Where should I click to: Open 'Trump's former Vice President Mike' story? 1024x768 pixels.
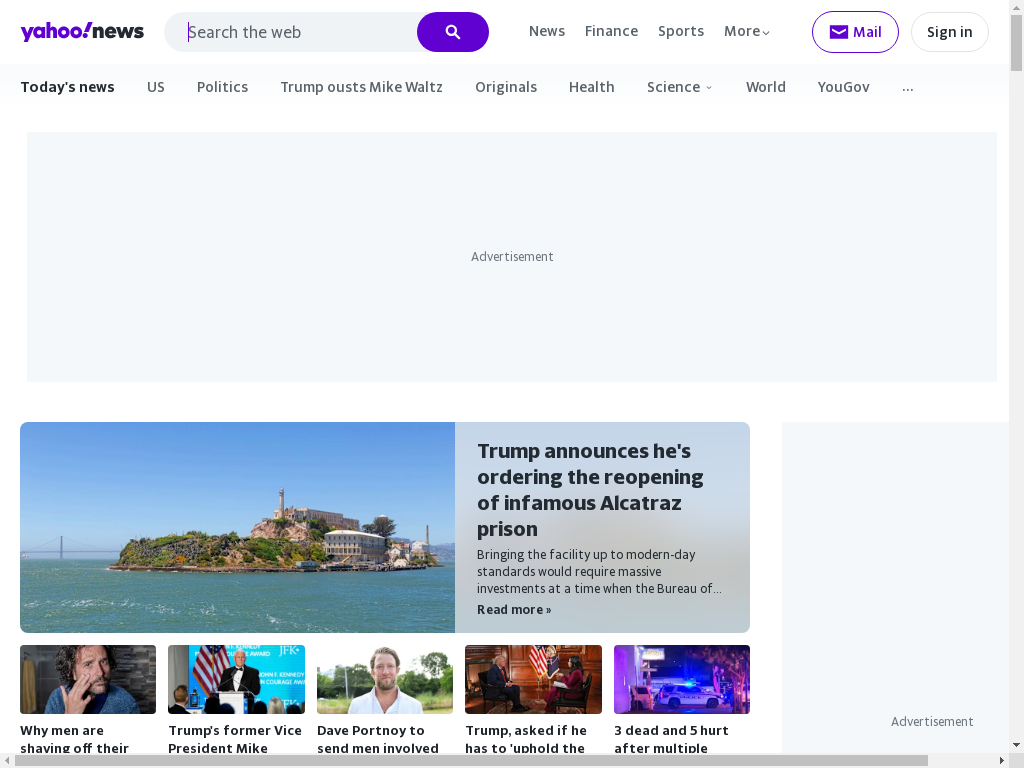[235, 739]
